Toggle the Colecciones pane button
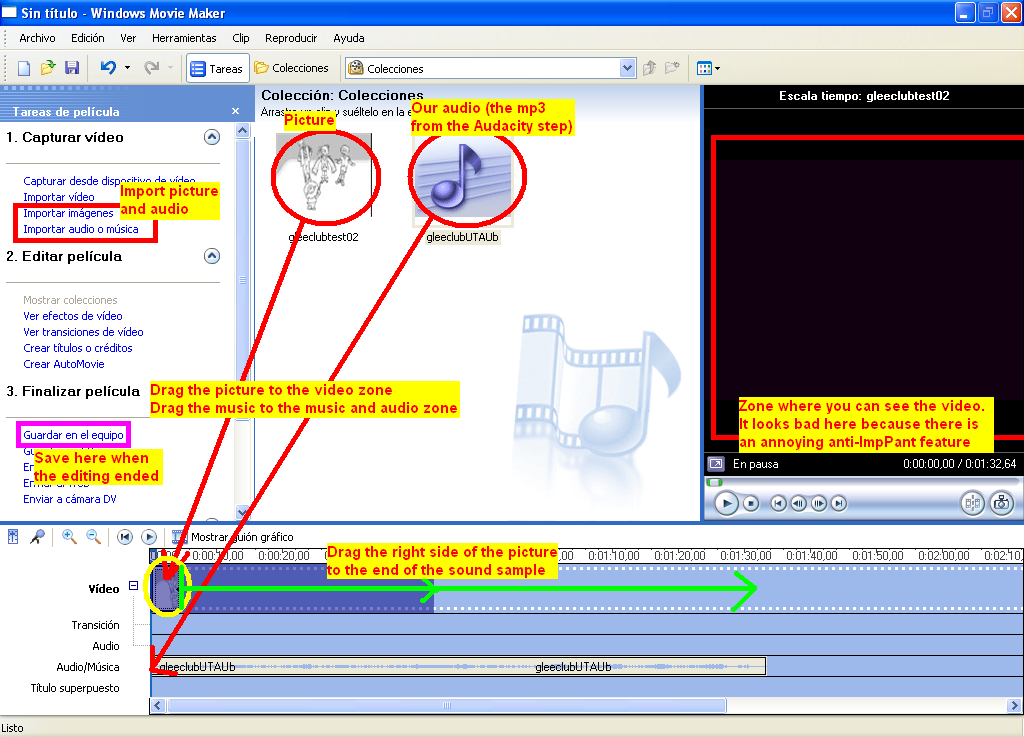 tap(291, 68)
